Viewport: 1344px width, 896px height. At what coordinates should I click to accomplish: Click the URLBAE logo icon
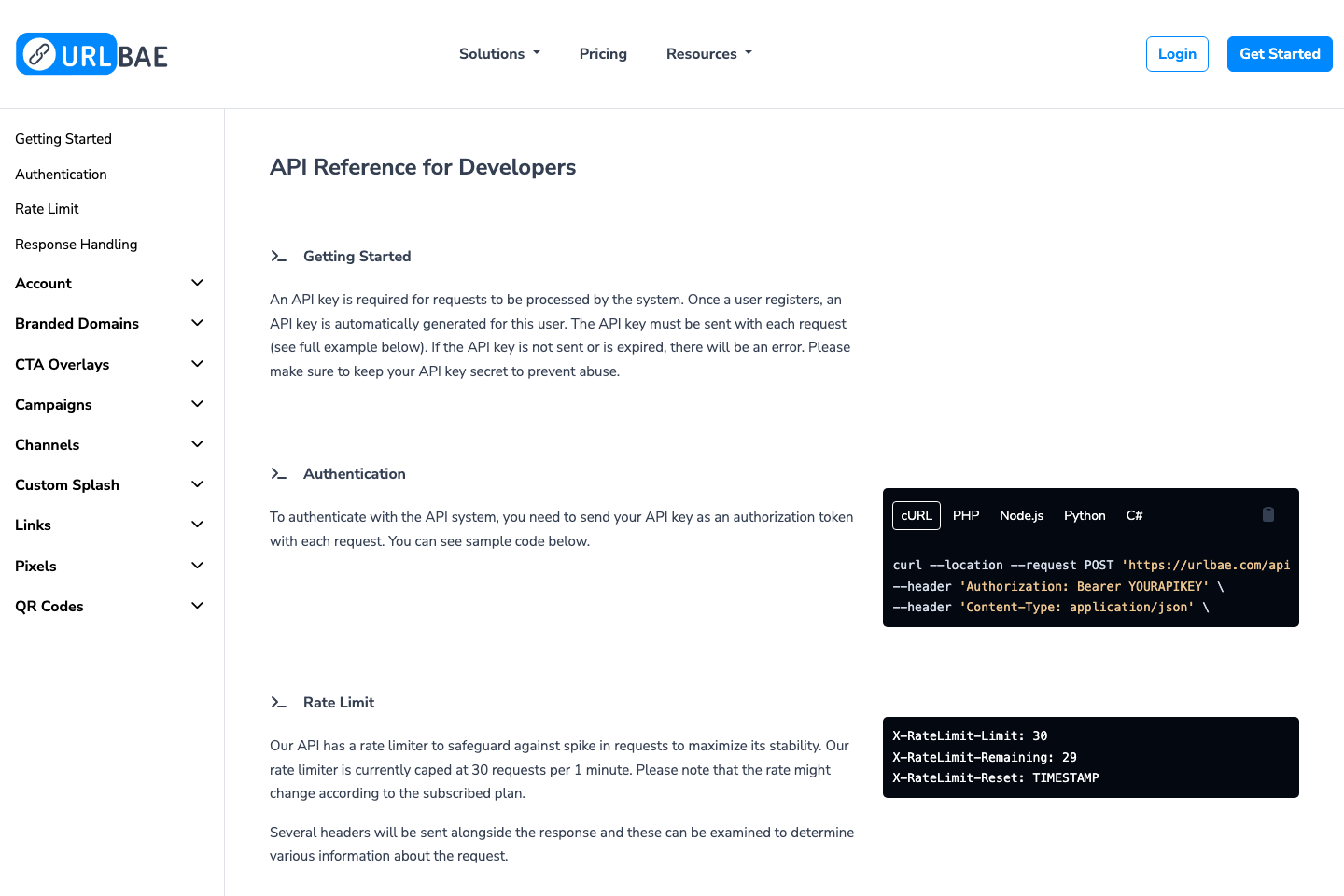coord(37,54)
